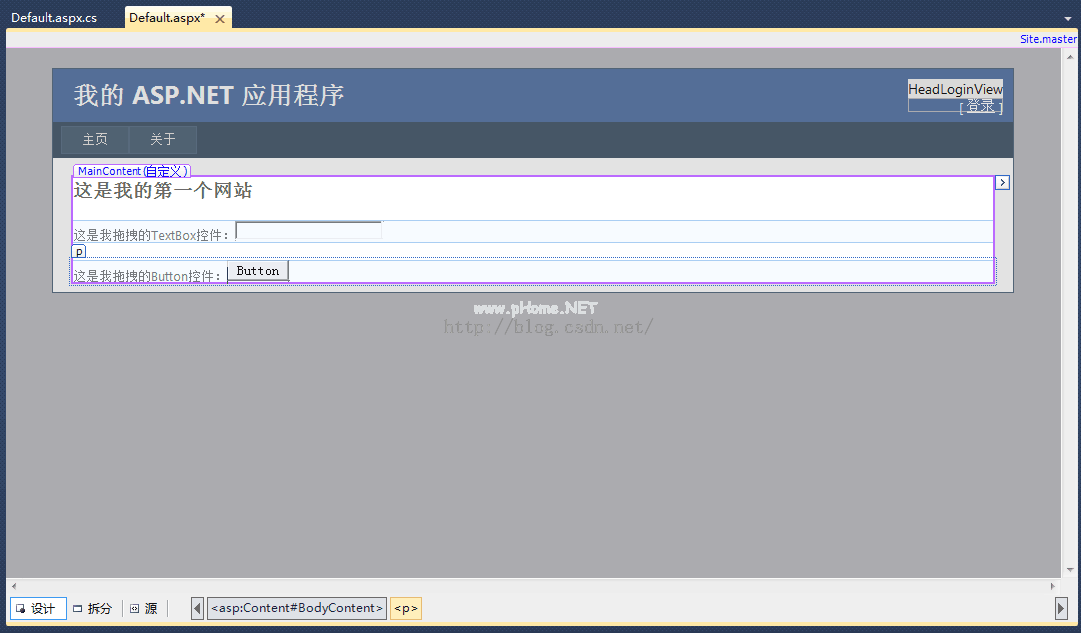Open the Site.master link
Image resolution: width=1081 pixels, height=633 pixels.
click(x=1048, y=39)
